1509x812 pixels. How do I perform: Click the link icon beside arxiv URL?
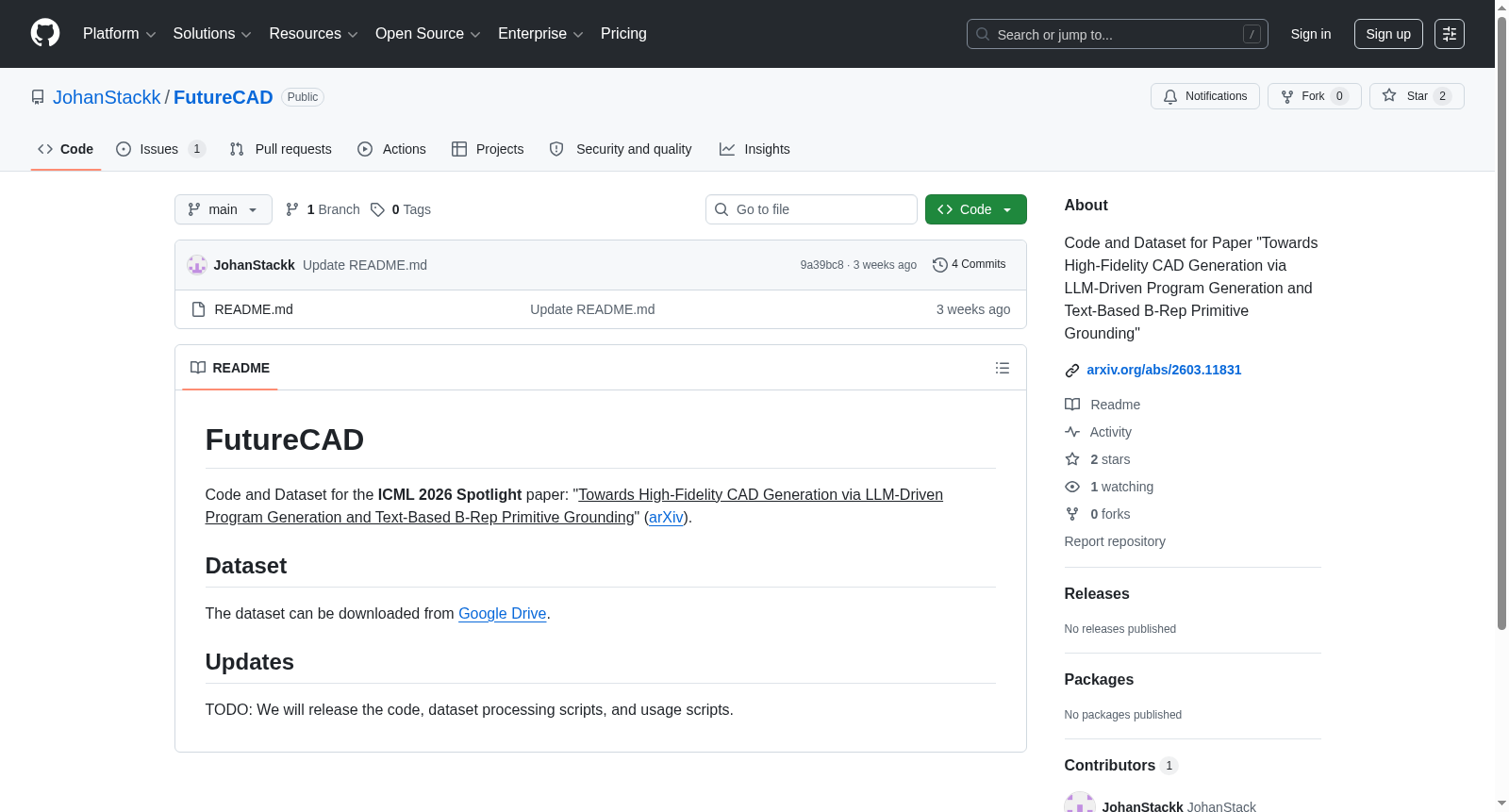click(x=1072, y=371)
